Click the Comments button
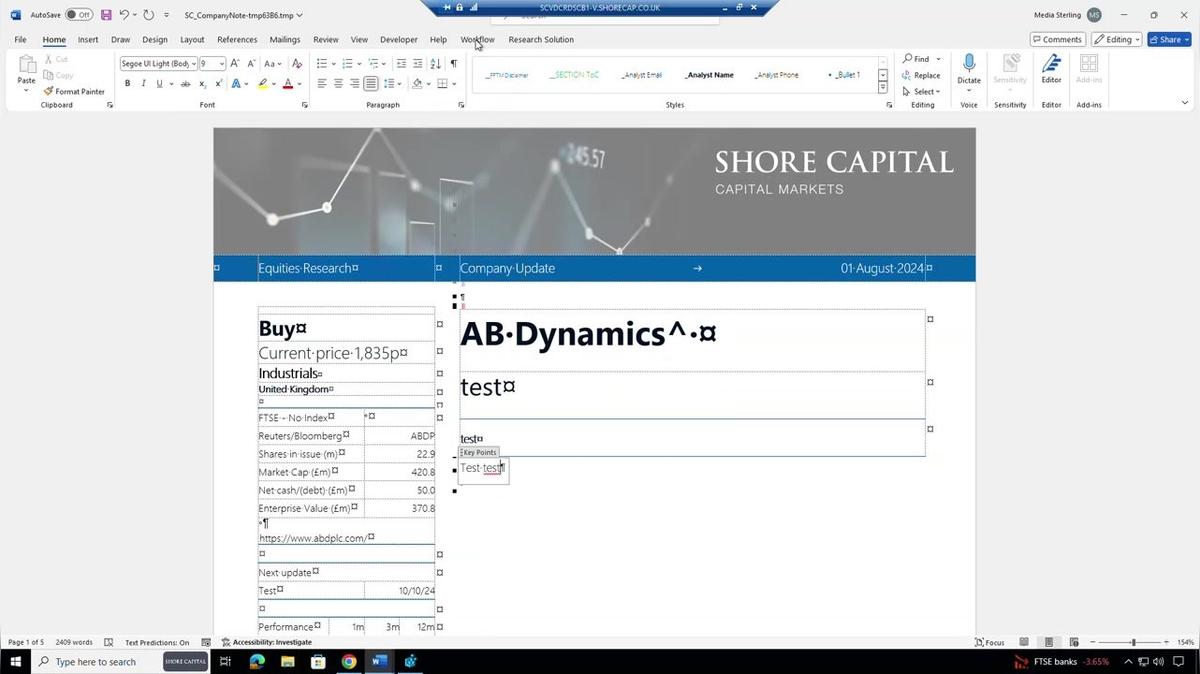The image size is (1200, 674). (1057, 40)
